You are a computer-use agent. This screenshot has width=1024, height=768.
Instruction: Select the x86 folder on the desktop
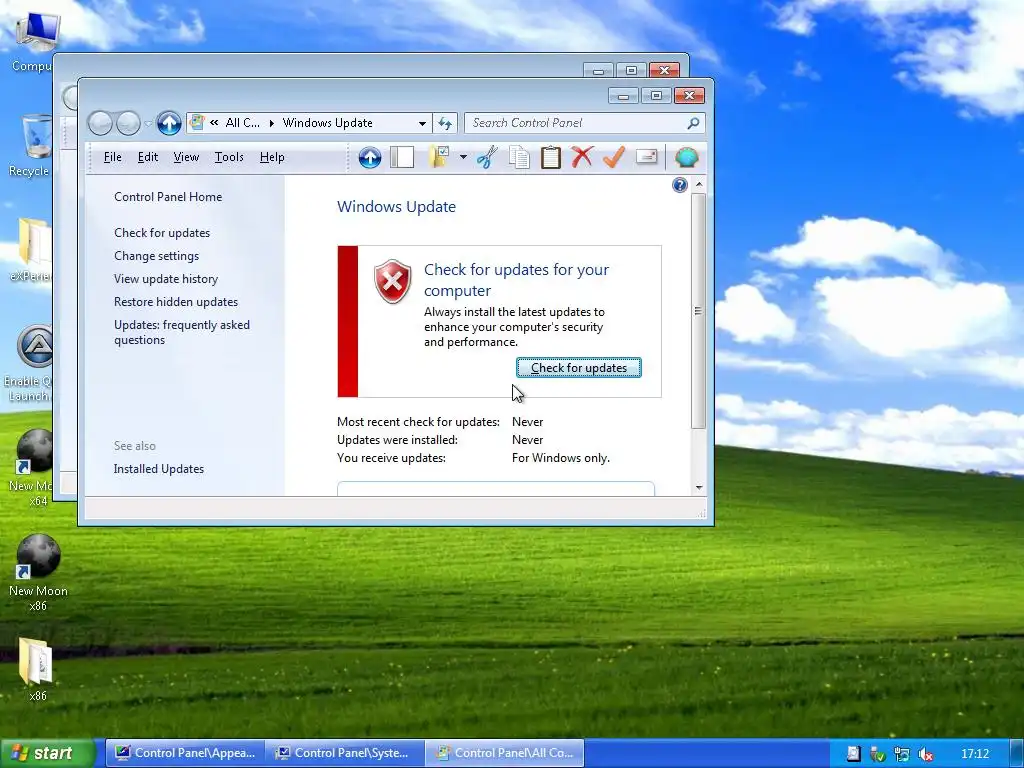pos(37,669)
